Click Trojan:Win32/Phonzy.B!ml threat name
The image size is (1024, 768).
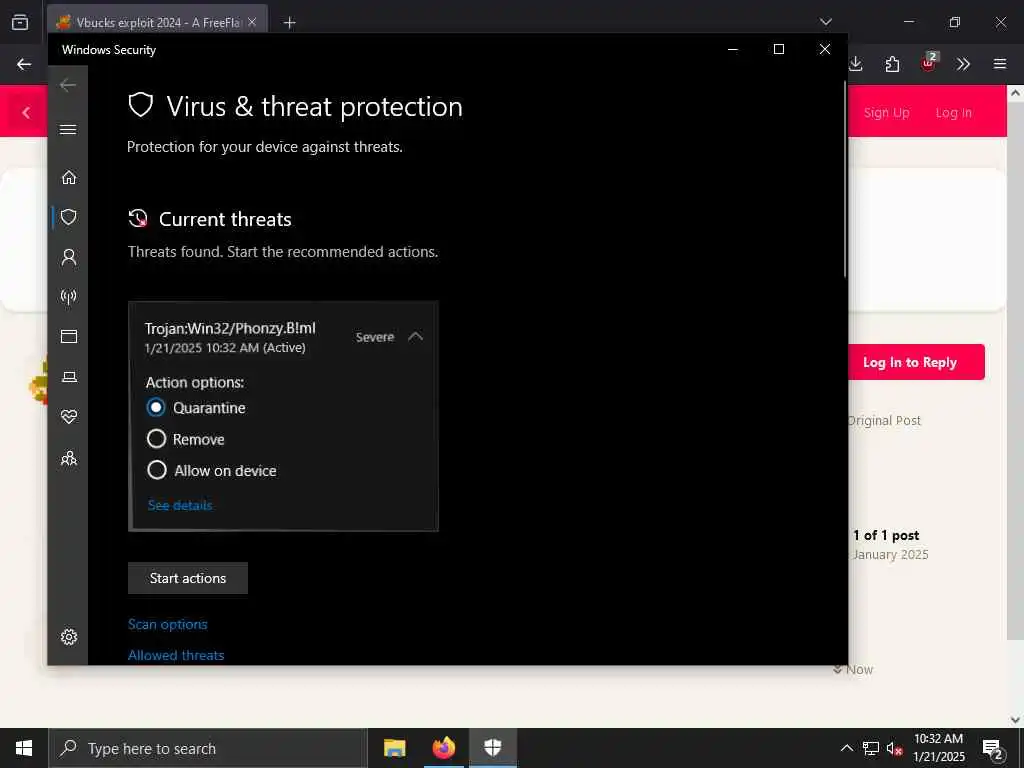coord(230,328)
